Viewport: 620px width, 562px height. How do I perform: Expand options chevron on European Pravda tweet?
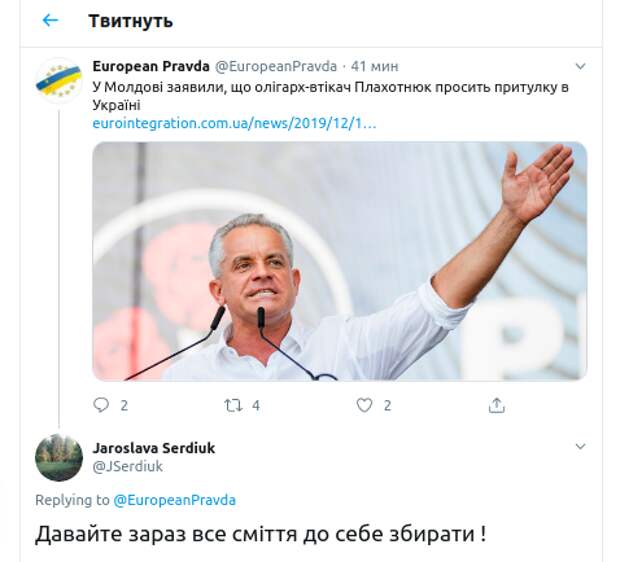580,66
